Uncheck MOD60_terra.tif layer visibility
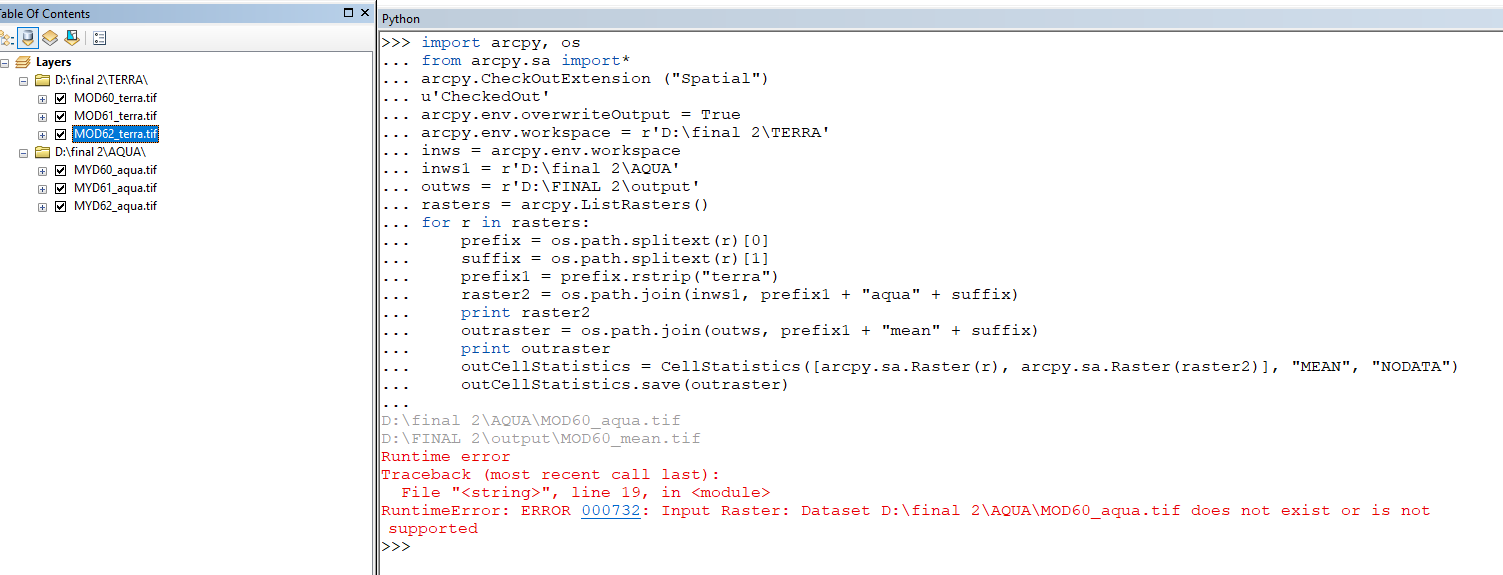 tap(60, 98)
